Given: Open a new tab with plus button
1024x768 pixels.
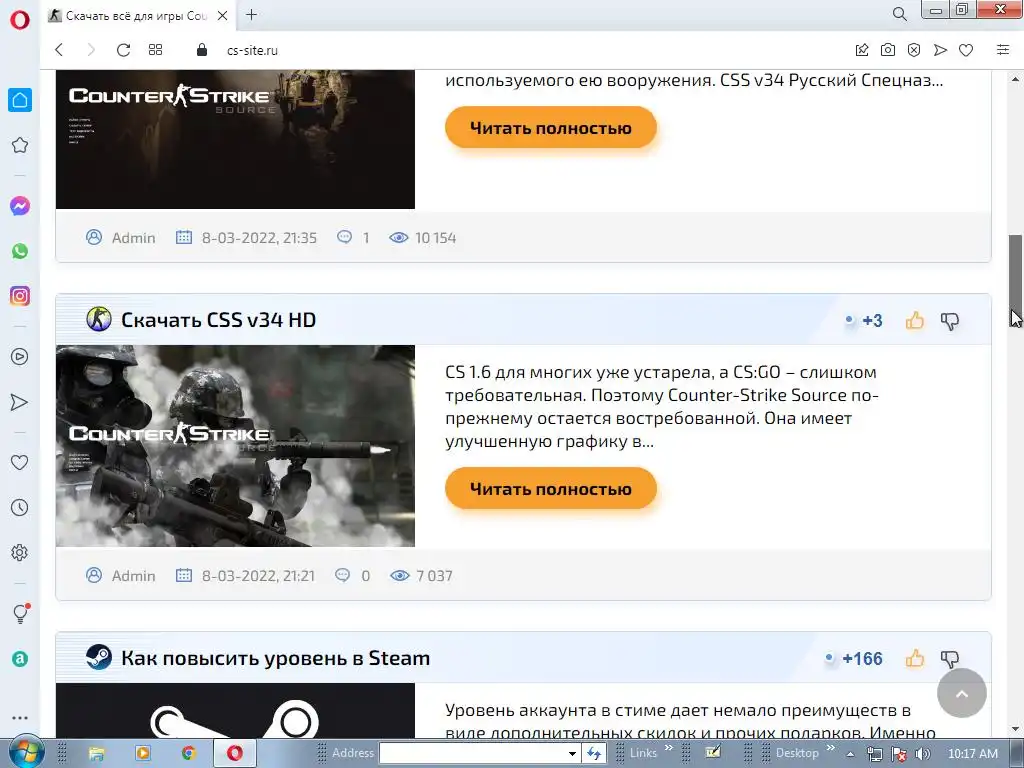Looking at the screenshot, I should pyautogui.click(x=251, y=14).
